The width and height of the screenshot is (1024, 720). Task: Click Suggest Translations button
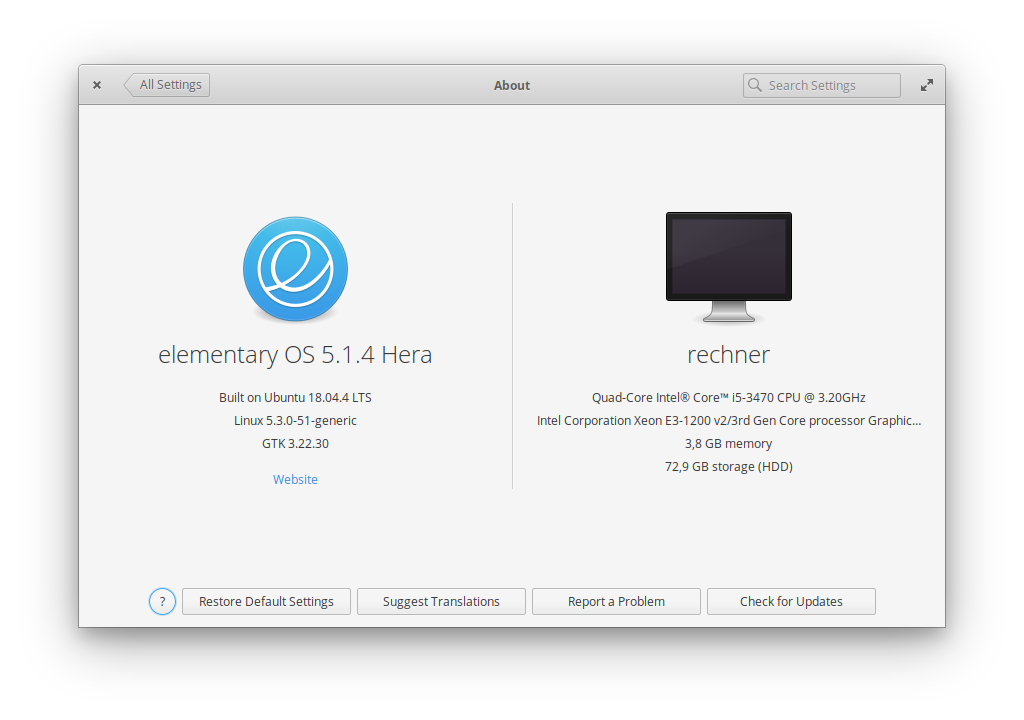coord(441,602)
